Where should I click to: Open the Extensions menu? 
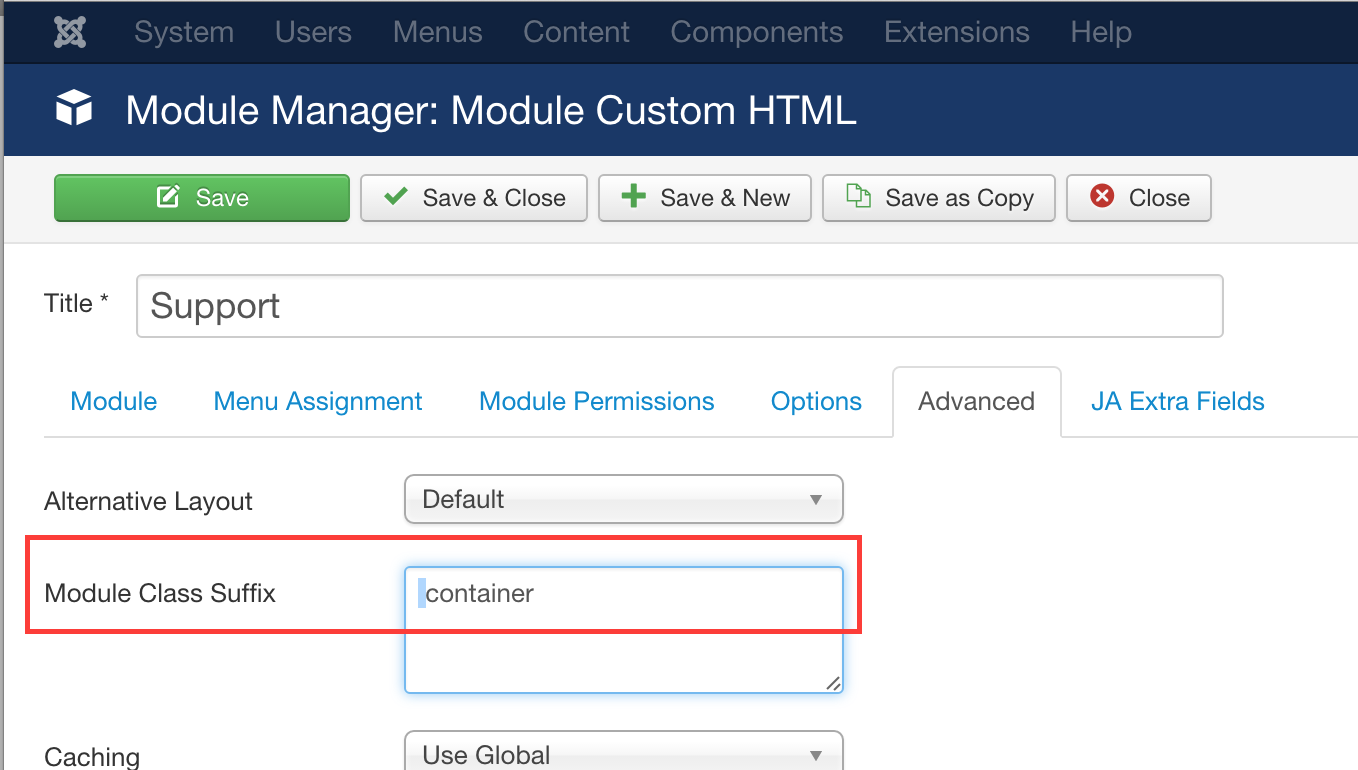pos(956,32)
